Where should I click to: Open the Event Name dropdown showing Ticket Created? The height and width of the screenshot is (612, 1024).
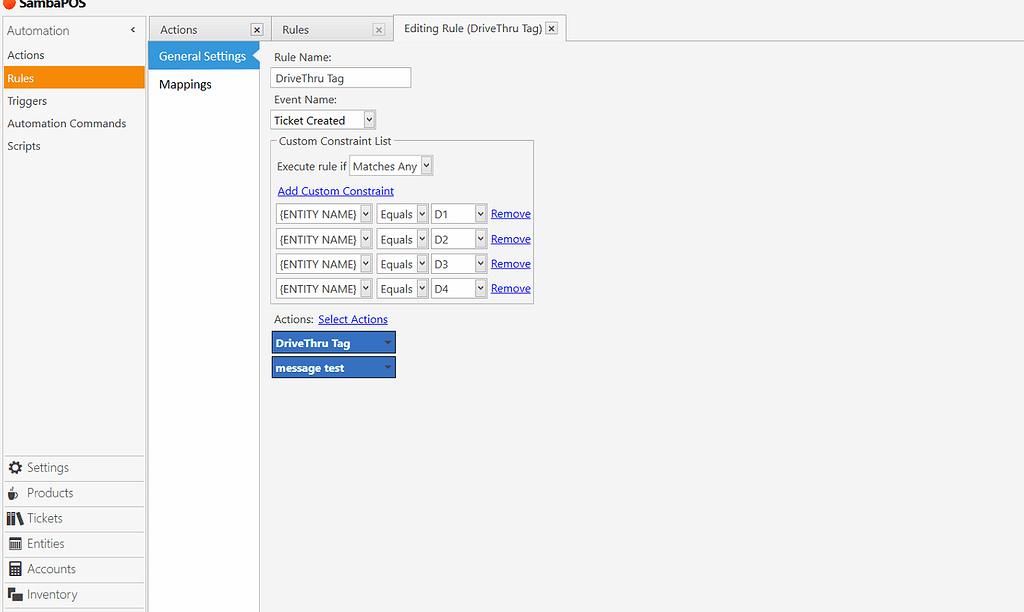pos(369,120)
